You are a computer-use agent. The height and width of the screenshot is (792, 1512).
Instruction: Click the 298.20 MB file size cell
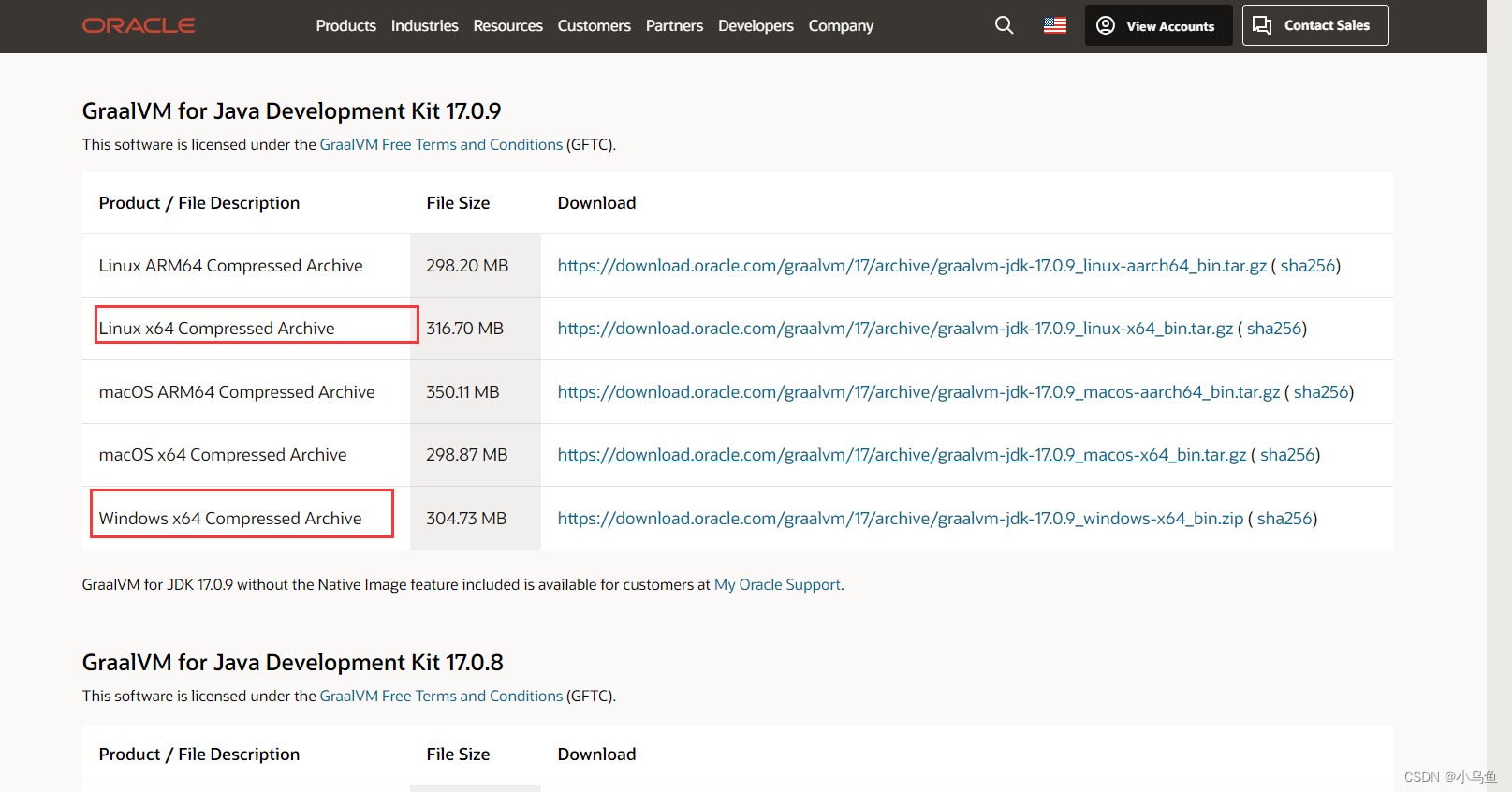476,266
